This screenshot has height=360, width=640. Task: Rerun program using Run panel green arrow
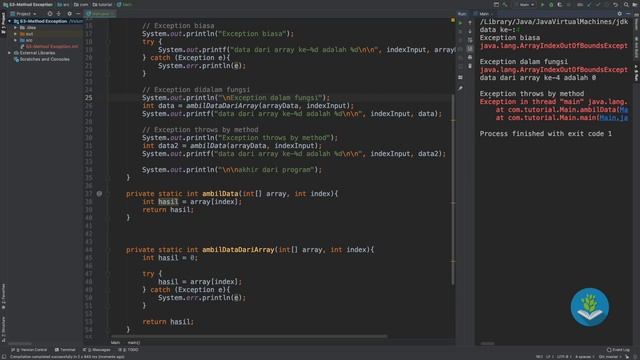pyautogui.click(x=460, y=23)
